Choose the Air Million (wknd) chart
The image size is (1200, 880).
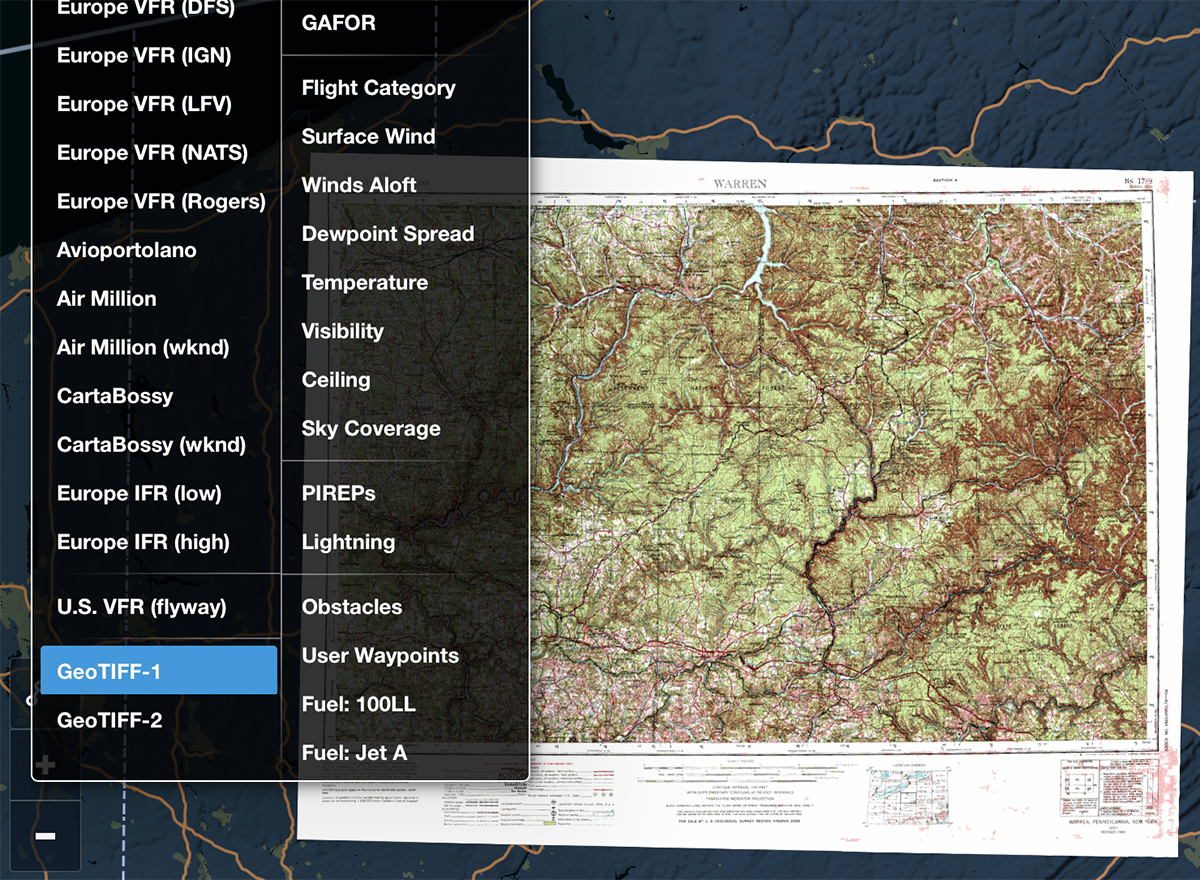click(143, 347)
